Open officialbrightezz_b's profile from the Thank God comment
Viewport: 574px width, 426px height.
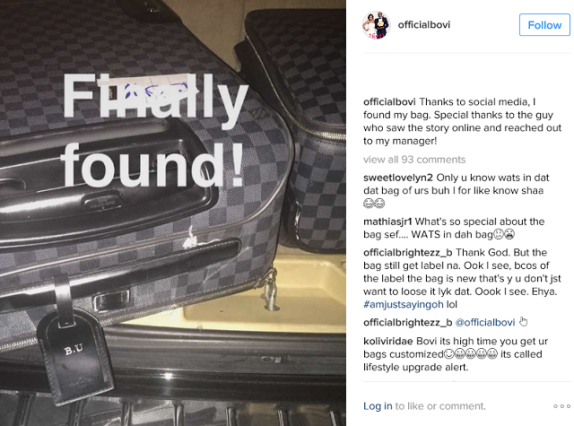point(408,253)
